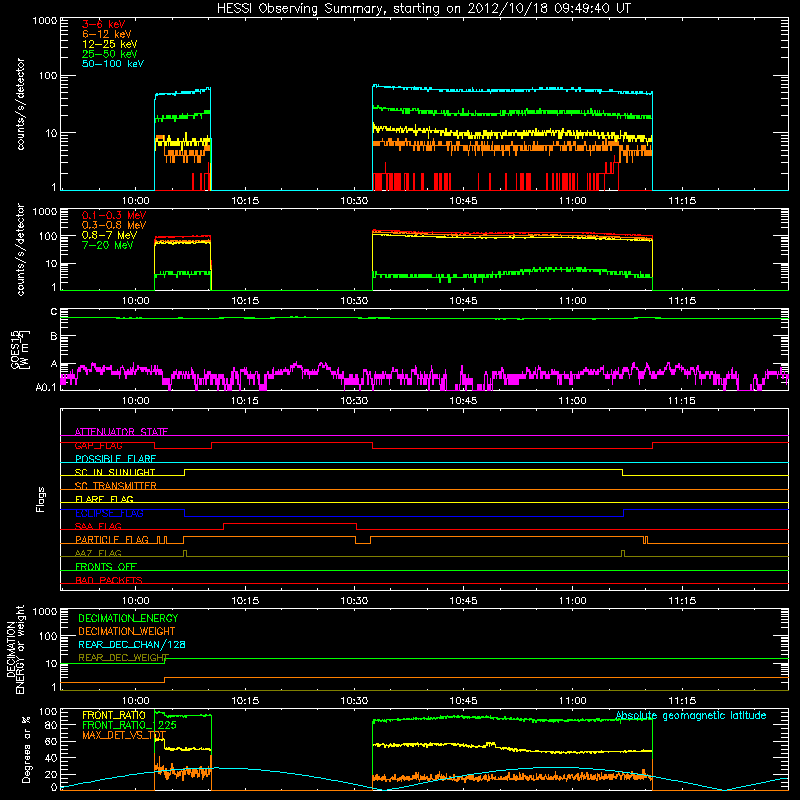Select the SC_TRANSMITTER flag label

tap(115, 486)
